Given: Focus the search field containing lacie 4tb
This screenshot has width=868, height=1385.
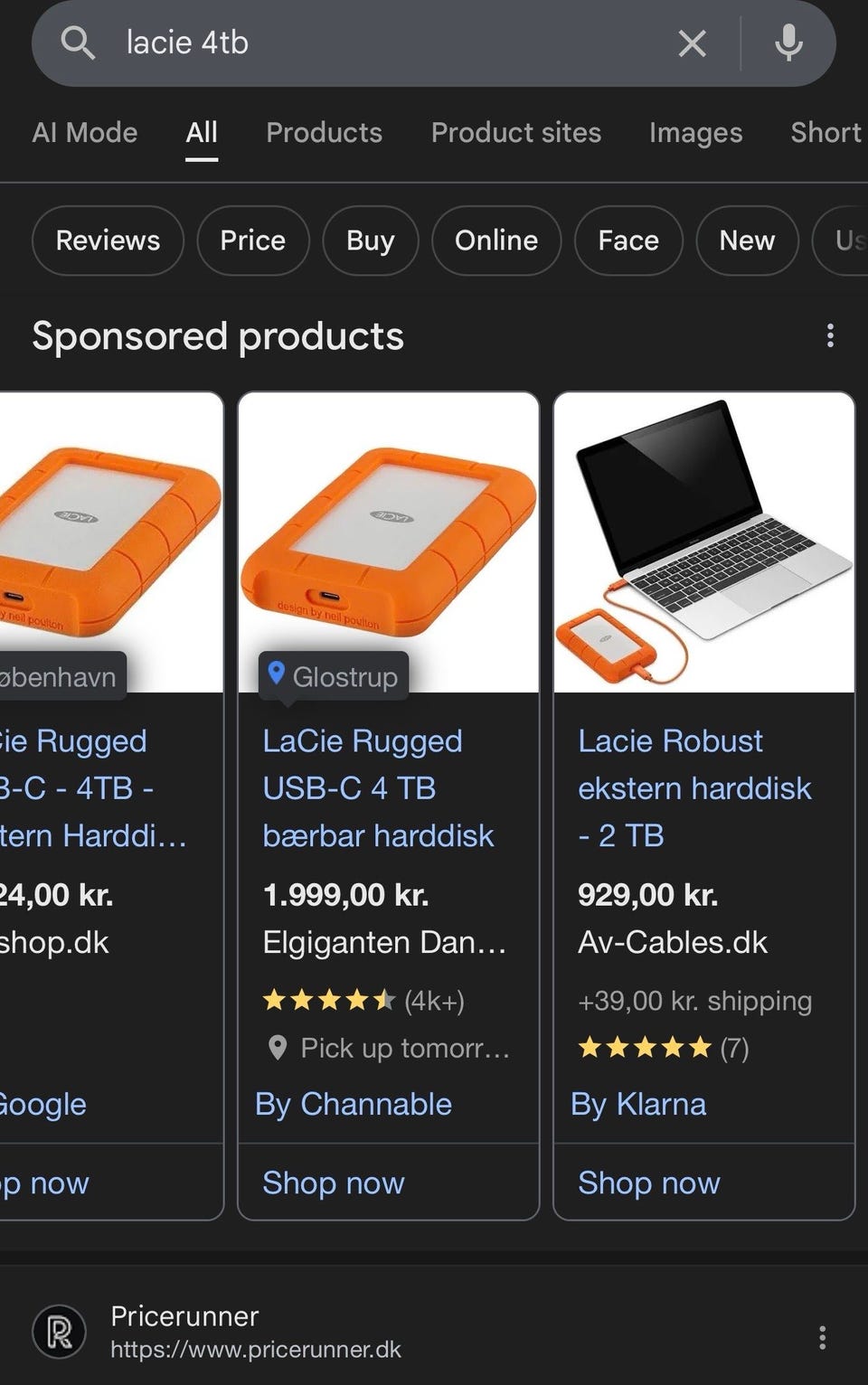Looking at the screenshot, I should pyautogui.click(x=389, y=42).
